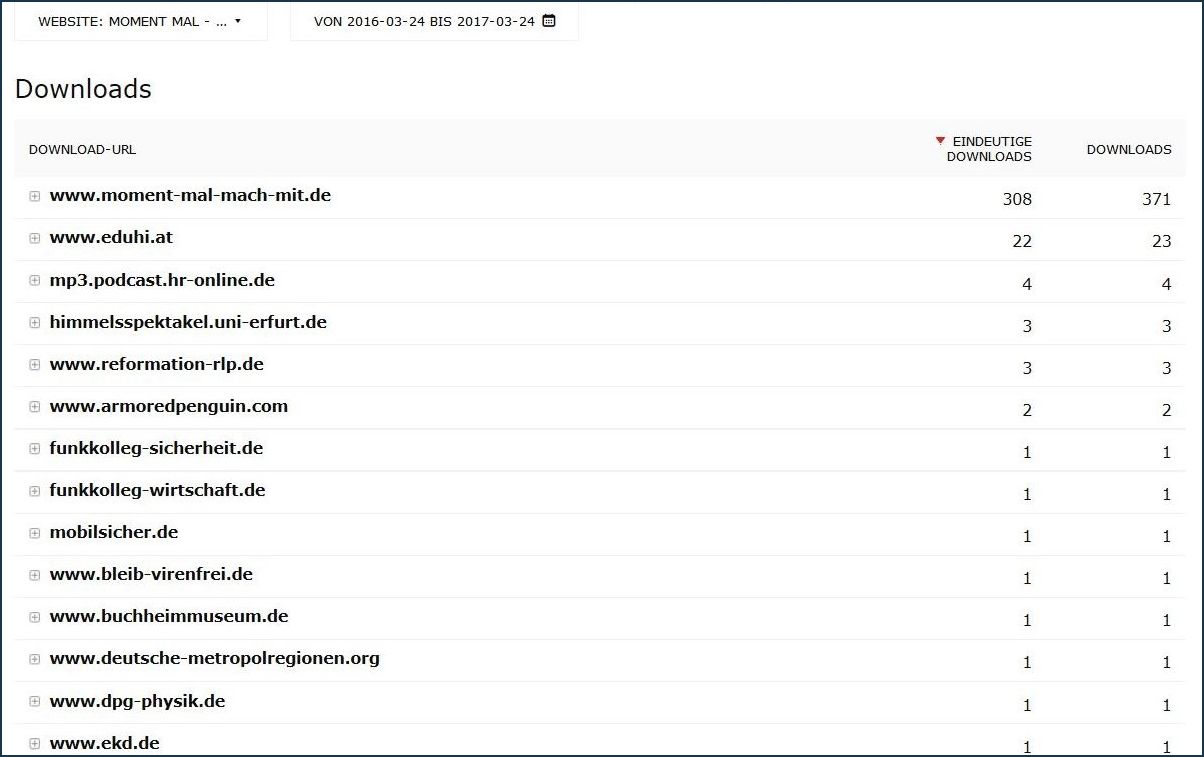Image resolution: width=1204 pixels, height=757 pixels.
Task: Expand www.buchheimmuseum.de row
Action: (35, 617)
